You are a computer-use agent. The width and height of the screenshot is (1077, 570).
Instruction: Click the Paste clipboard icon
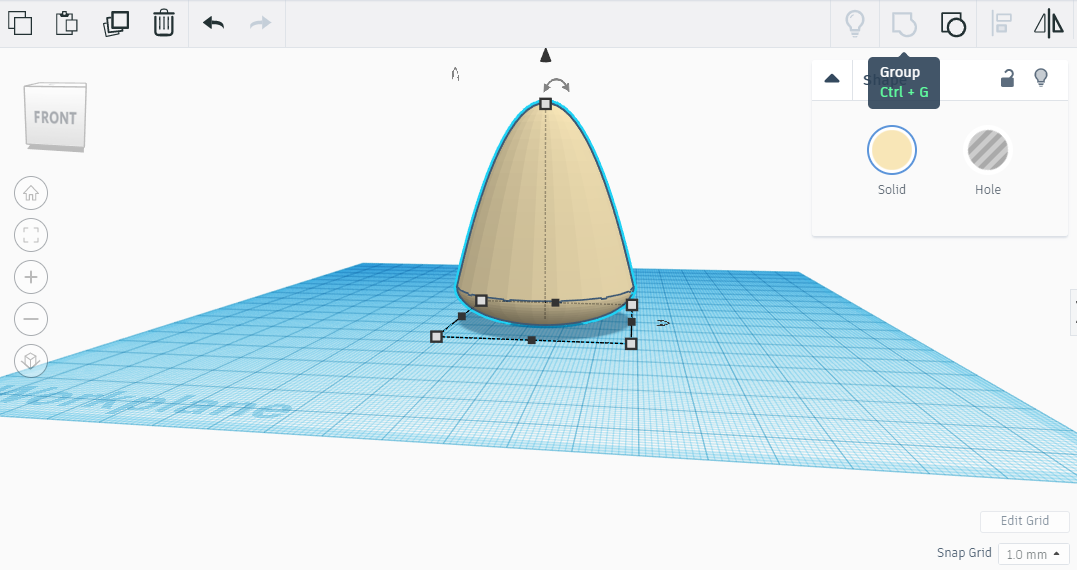coord(67,23)
